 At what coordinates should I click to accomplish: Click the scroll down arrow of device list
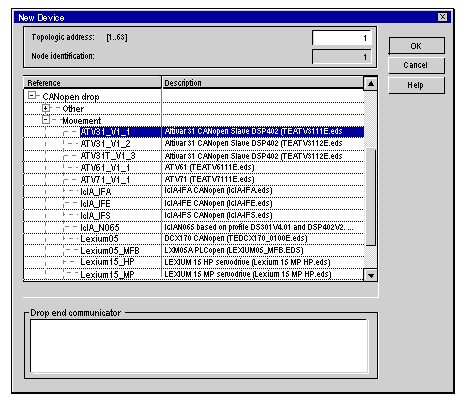[371, 275]
